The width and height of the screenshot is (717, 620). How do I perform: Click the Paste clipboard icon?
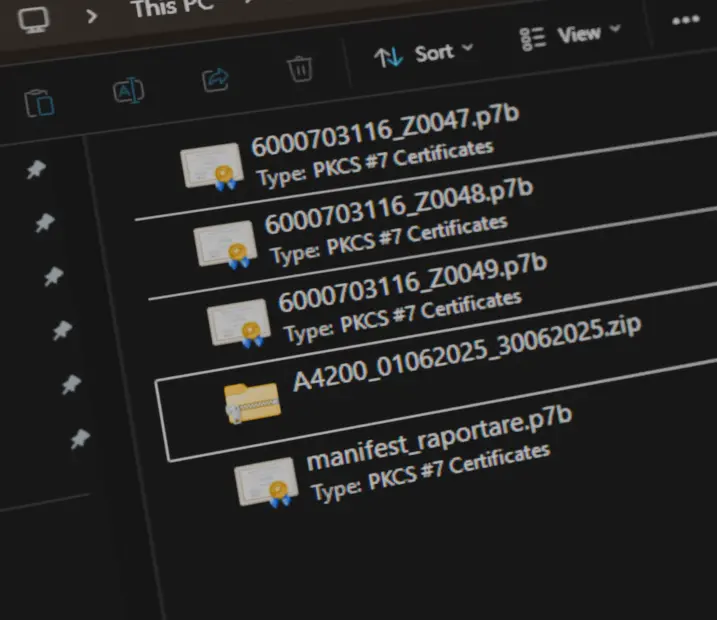coord(39,103)
